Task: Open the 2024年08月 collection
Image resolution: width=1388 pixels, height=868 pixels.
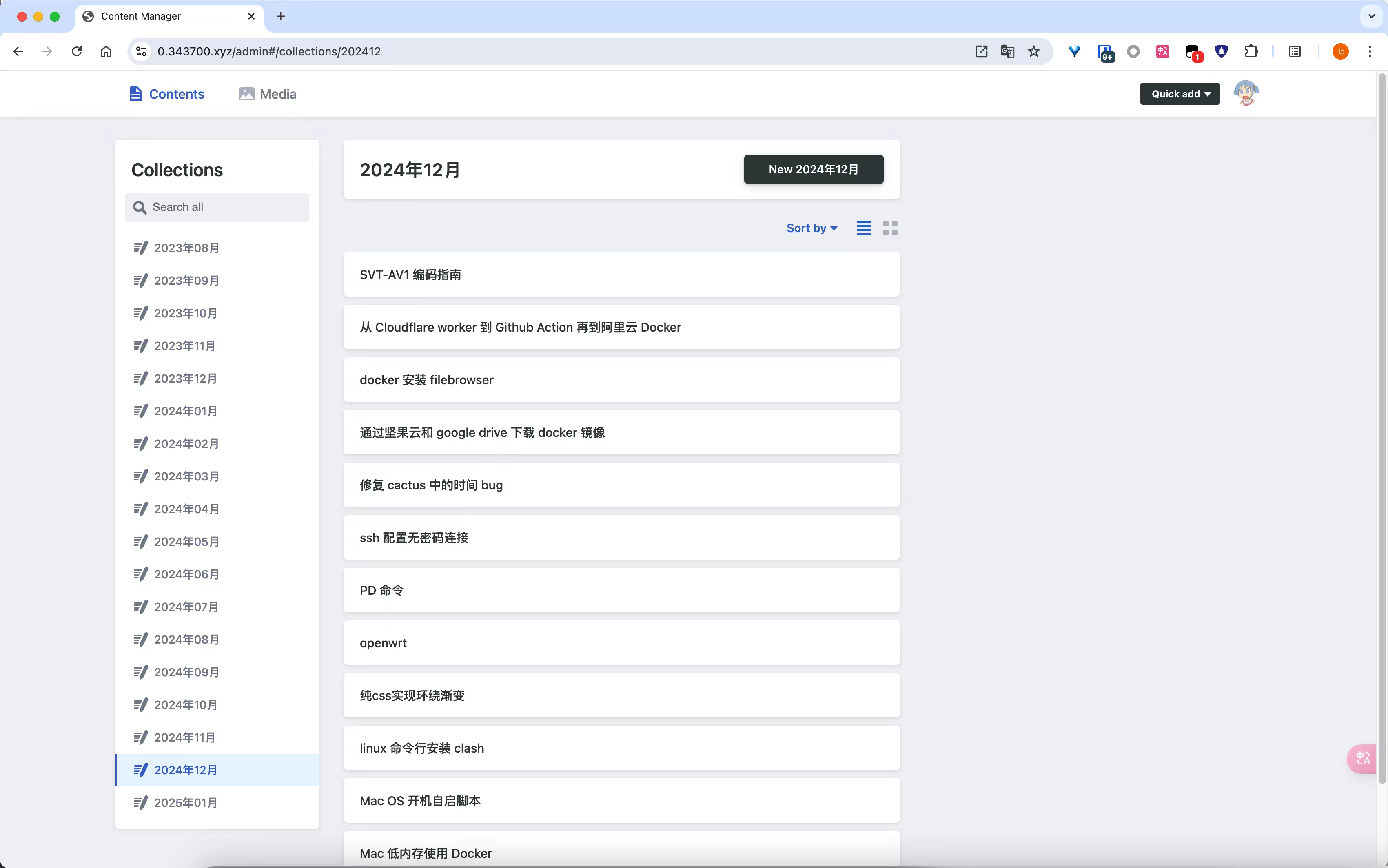Action: coord(217,640)
